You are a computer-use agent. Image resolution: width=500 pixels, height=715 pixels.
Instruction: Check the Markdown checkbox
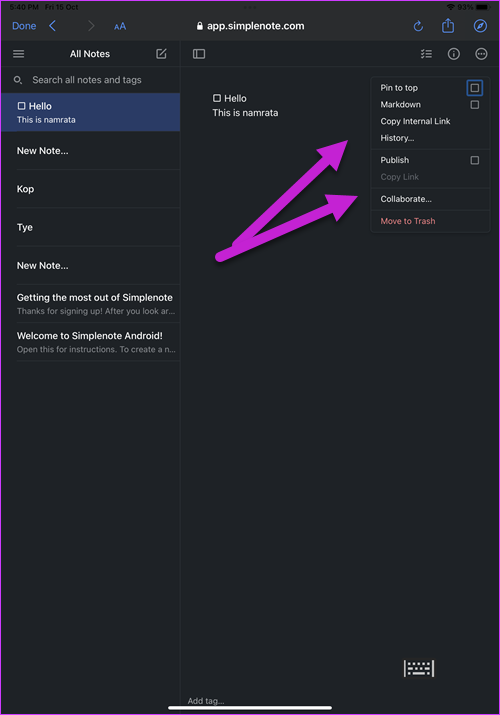(474, 105)
